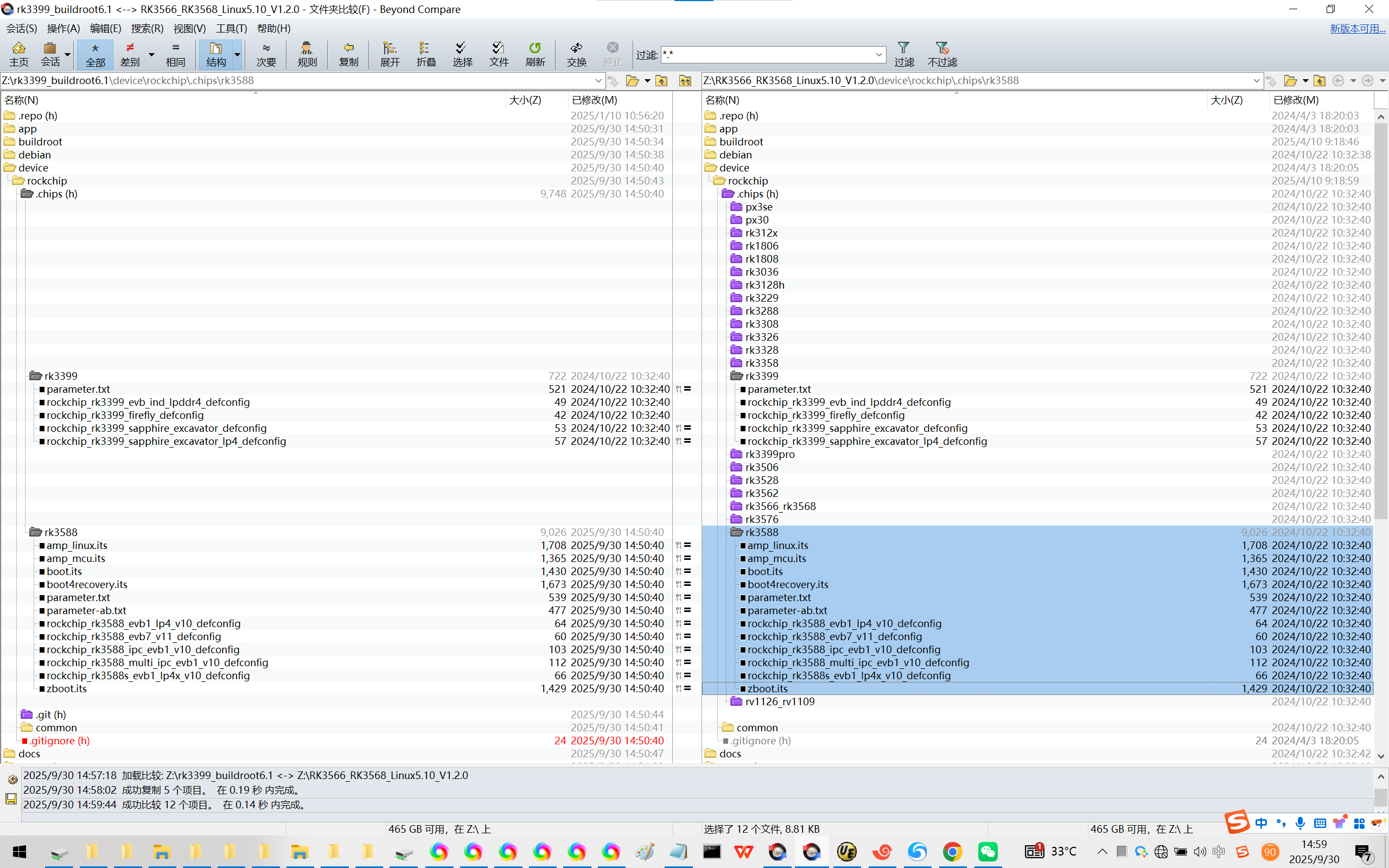Open the left folder path history dropdown

[598, 81]
